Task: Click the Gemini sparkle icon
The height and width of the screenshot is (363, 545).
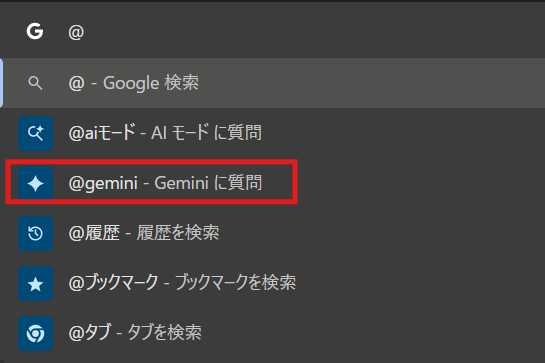Action: click(x=35, y=183)
